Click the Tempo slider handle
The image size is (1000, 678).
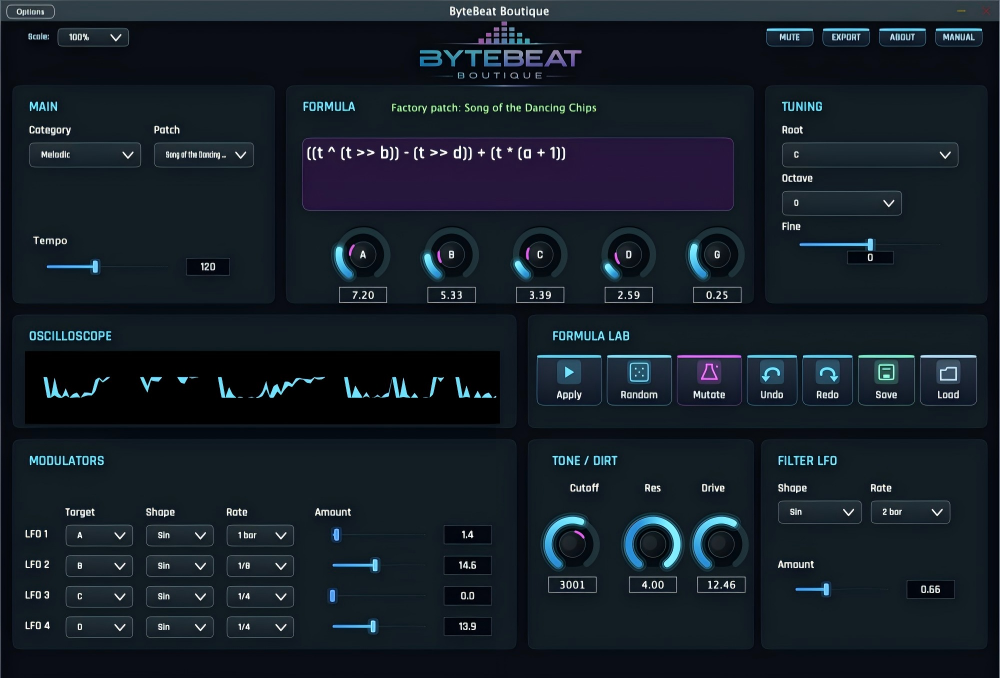pos(96,267)
